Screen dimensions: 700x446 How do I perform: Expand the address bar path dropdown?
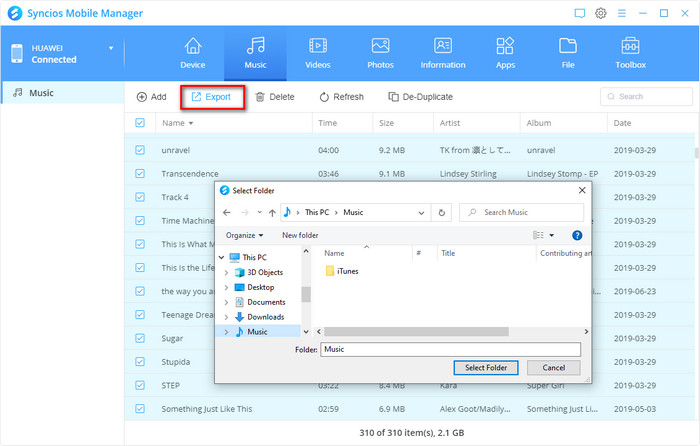coord(421,213)
